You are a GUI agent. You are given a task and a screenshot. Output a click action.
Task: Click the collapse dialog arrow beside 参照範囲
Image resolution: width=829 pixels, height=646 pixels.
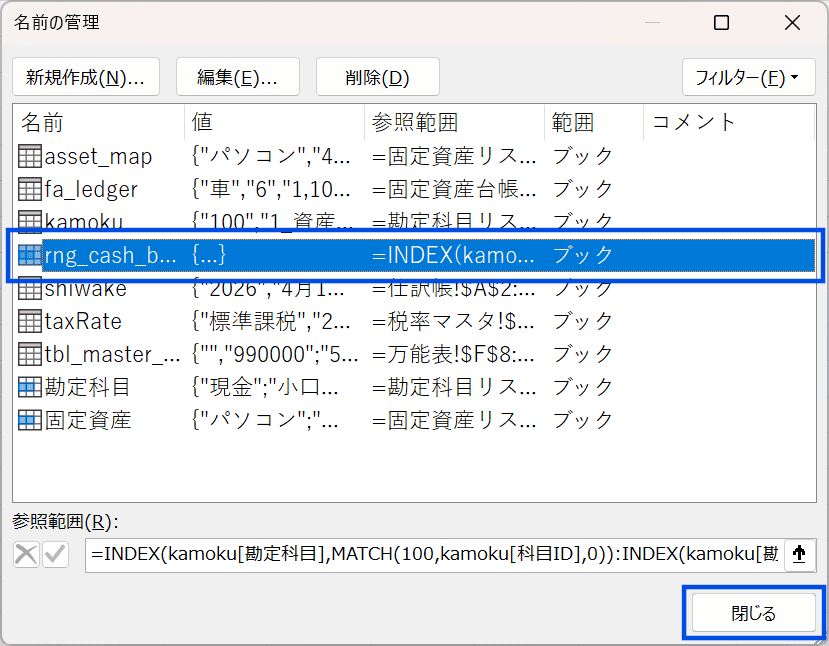click(x=799, y=554)
